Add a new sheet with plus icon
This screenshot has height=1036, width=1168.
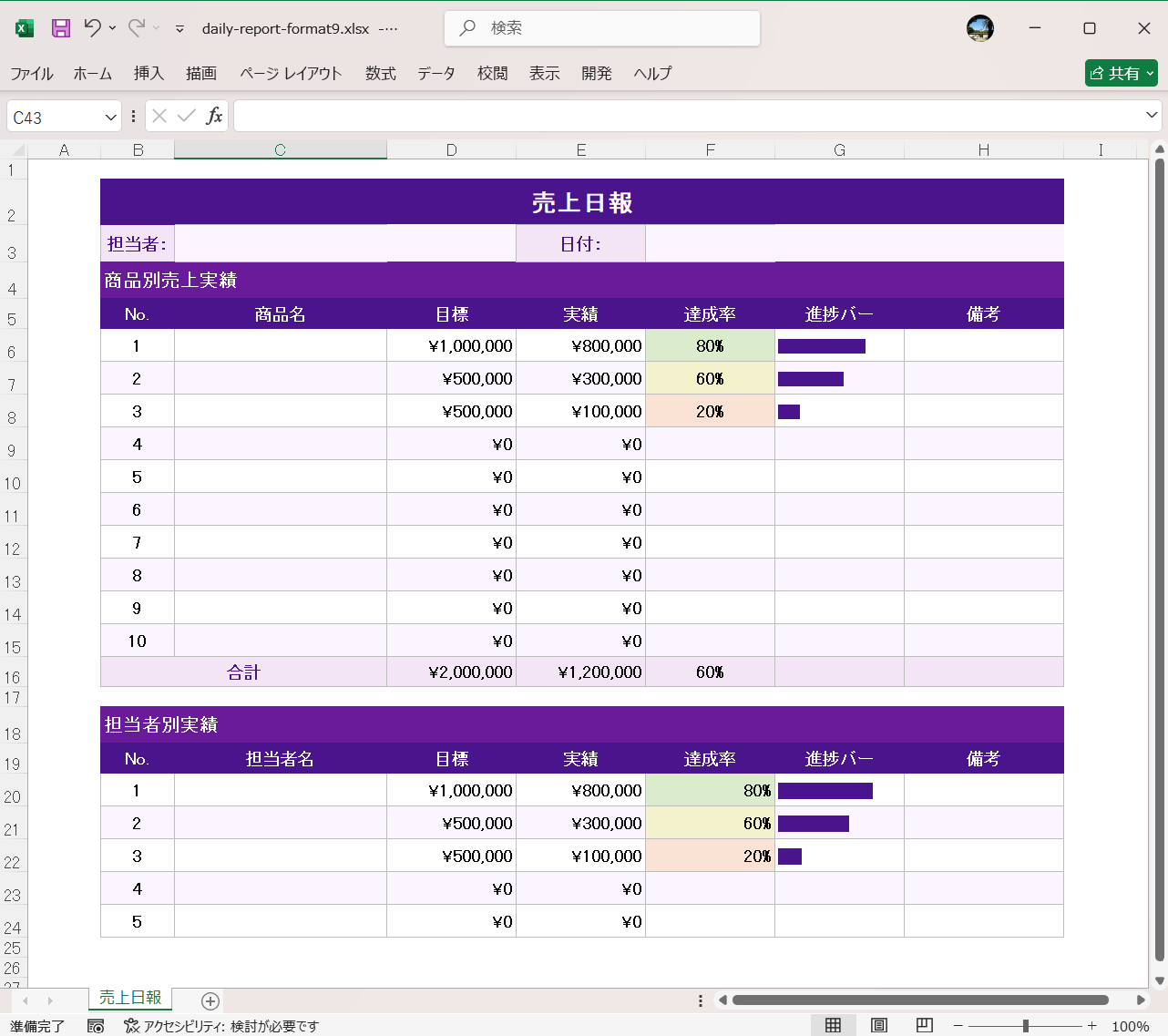coord(210,1001)
